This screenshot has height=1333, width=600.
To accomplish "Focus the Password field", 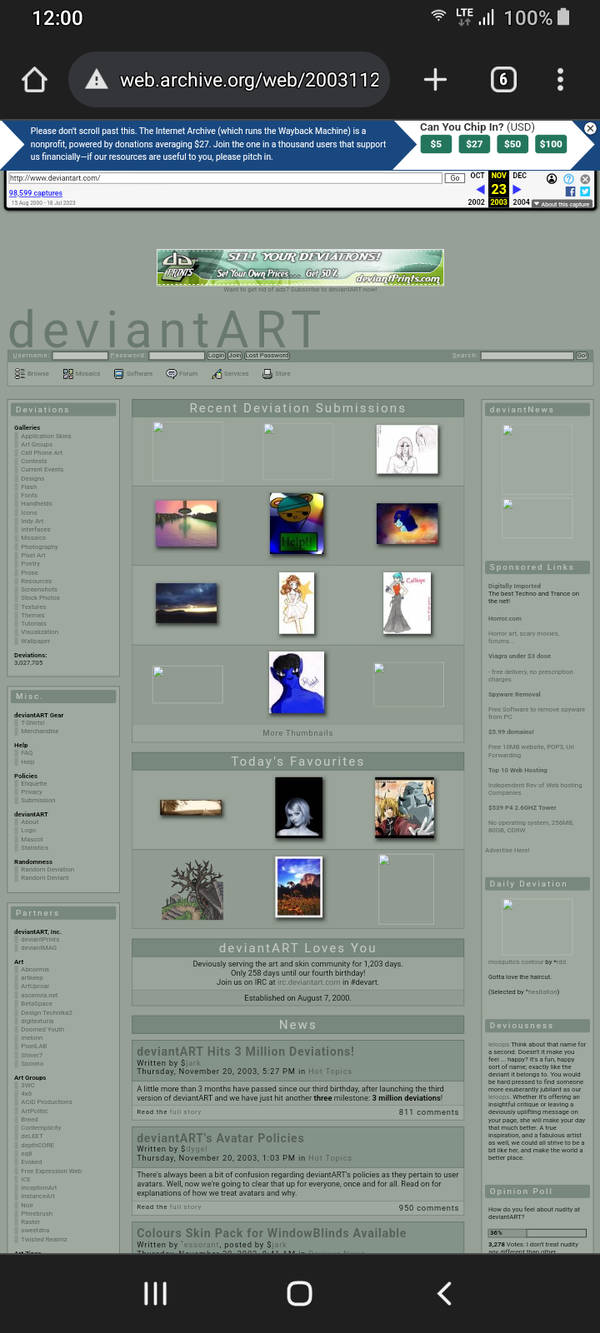I will click(x=177, y=355).
